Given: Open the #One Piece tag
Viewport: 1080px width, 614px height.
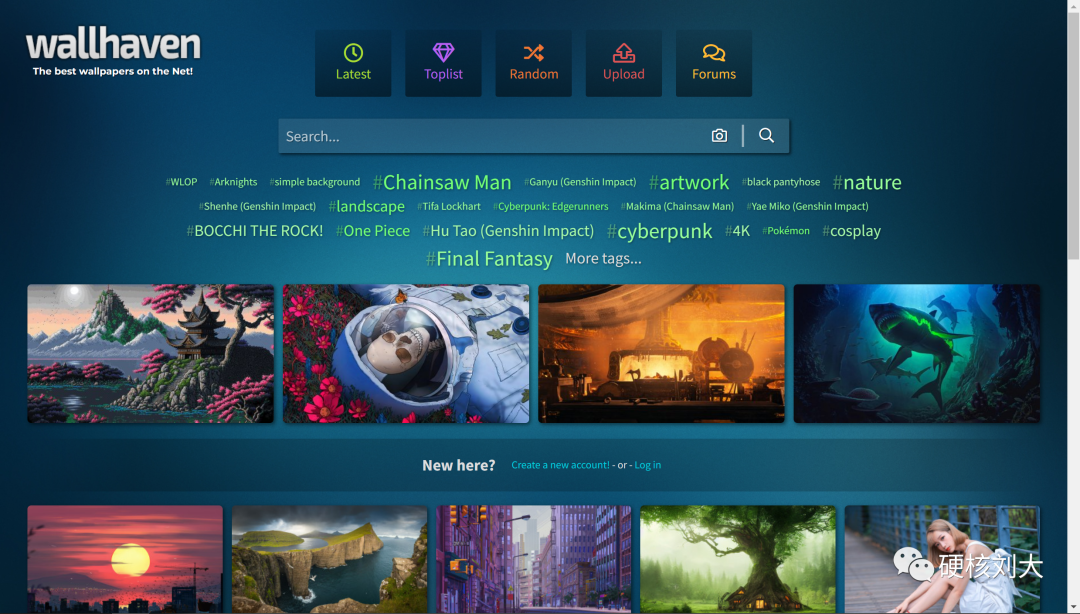Looking at the screenshot, I should point(373,231).
